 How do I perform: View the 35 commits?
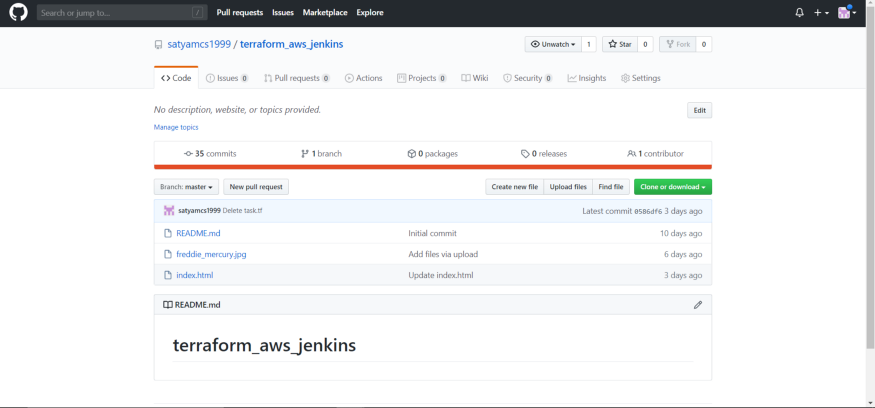click(x=210, y=153)
